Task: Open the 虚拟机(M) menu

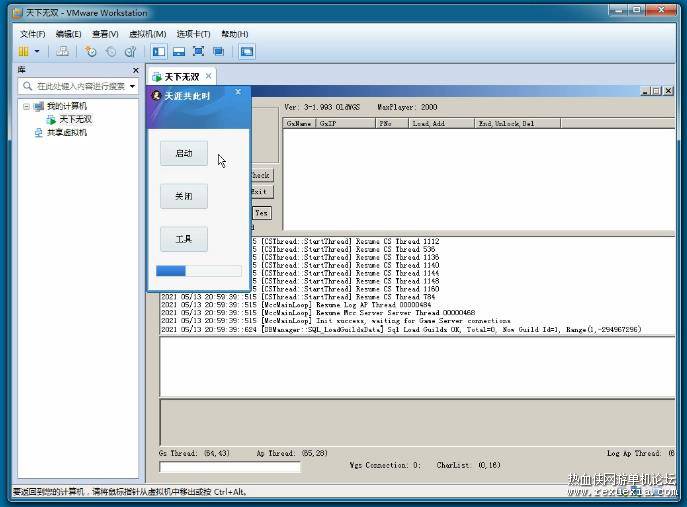Action: point(148,34)
